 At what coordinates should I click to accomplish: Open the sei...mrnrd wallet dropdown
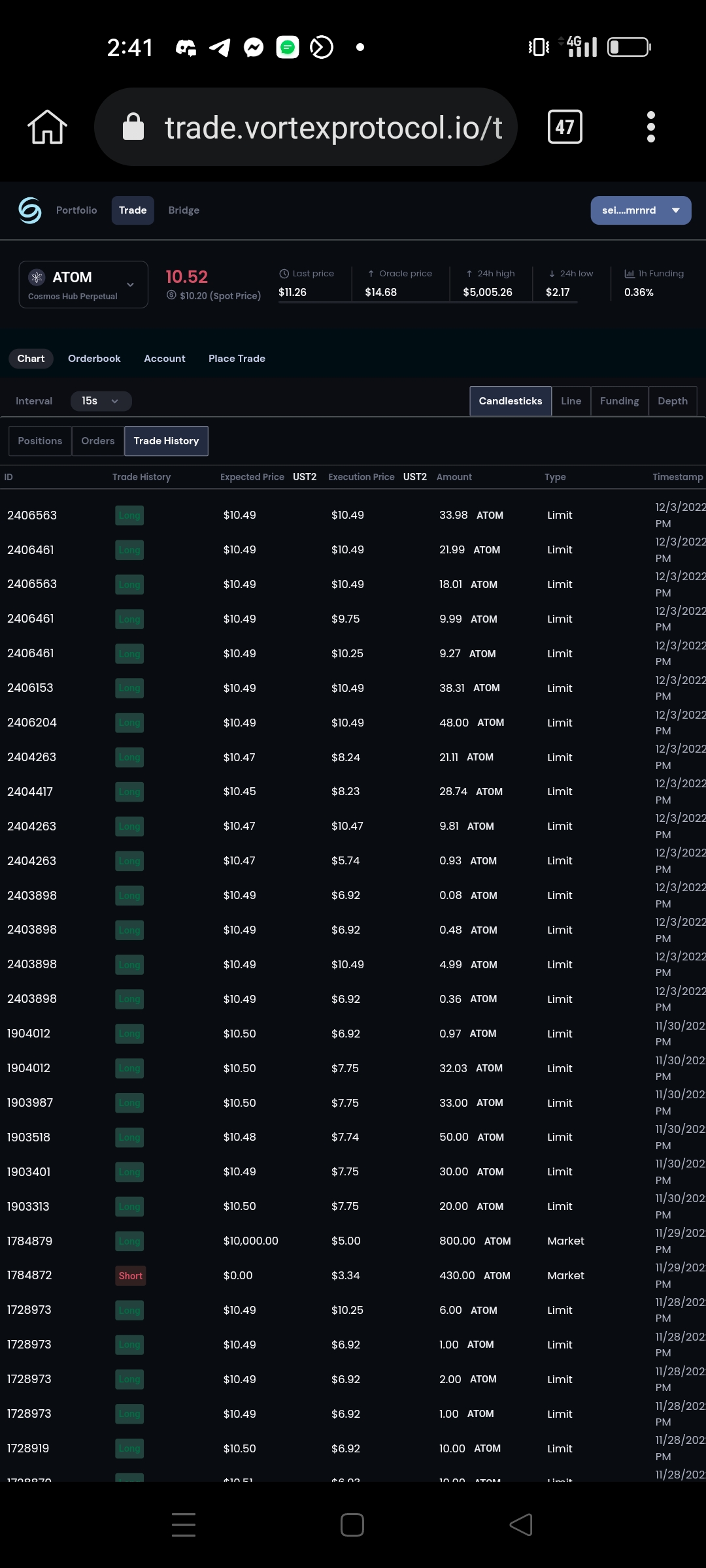coord(641,210)
